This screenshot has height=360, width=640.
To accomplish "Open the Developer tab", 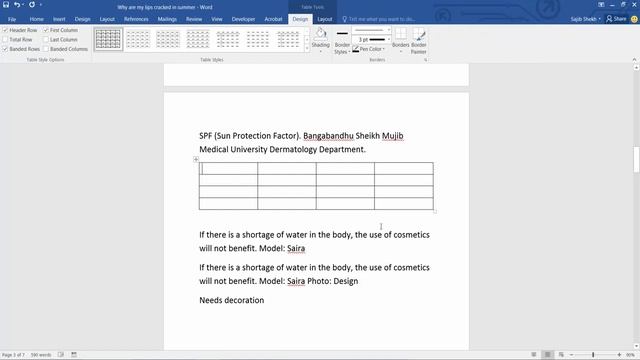I will [x=243, y=19].
